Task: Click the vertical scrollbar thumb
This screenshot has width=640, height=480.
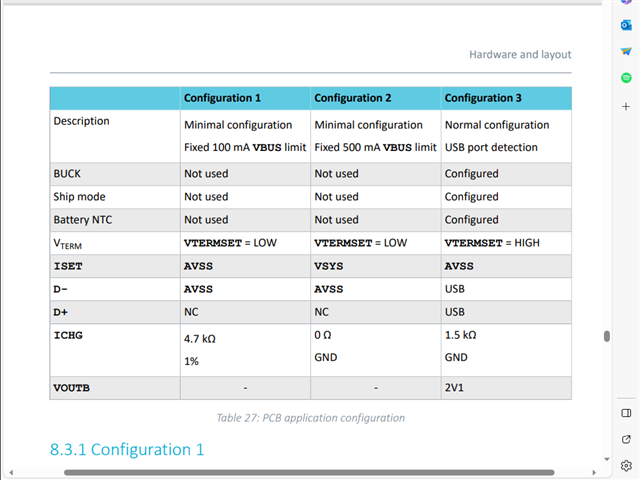Action: tap(607, 336)
